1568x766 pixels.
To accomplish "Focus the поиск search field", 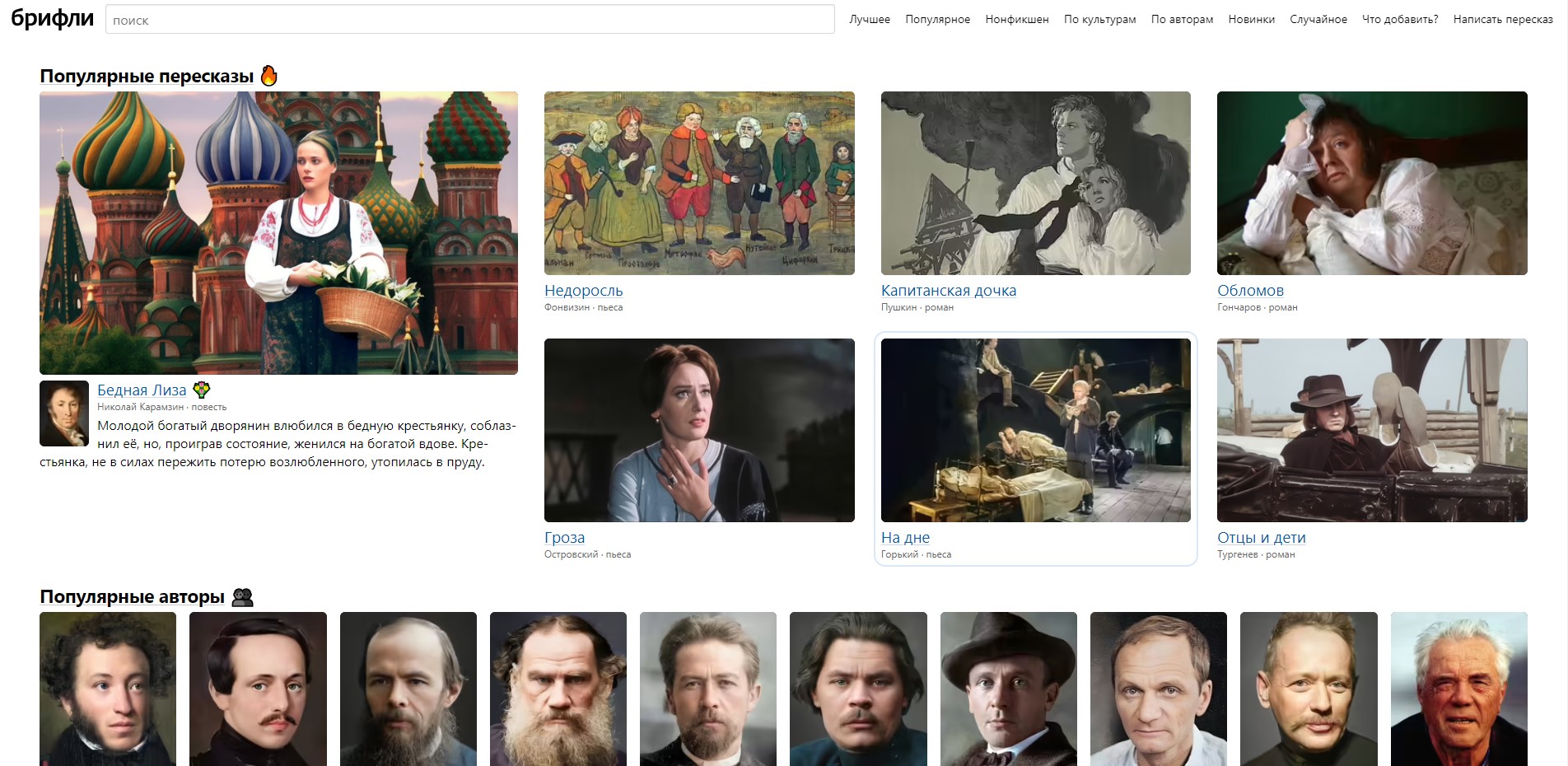I will 469,20.
